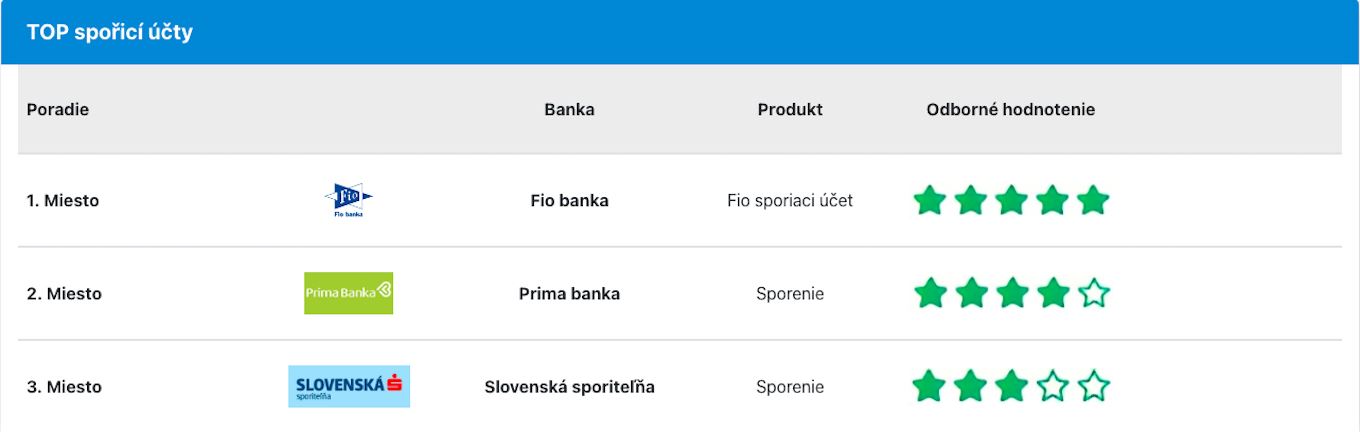Image resolution: width=1360 pixels, height=432 pixels.
Task: Select the Fio sporiaci účet product
Action: 790,200
